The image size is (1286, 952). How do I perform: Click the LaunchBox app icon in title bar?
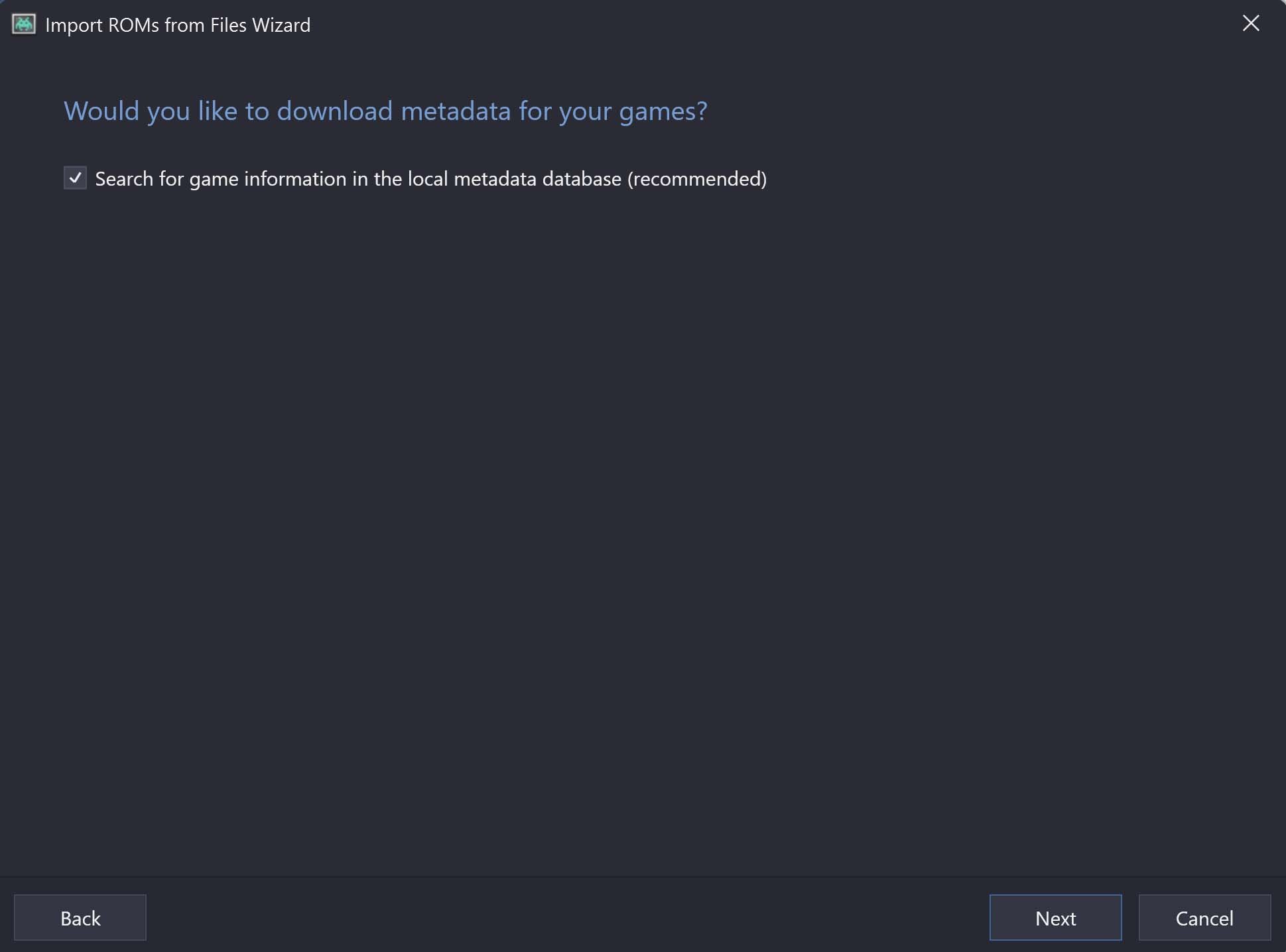(x=24, y=25)
